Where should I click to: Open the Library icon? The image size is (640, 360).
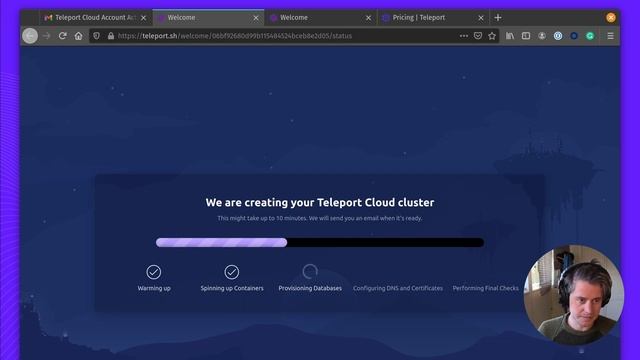coord(510,36)
